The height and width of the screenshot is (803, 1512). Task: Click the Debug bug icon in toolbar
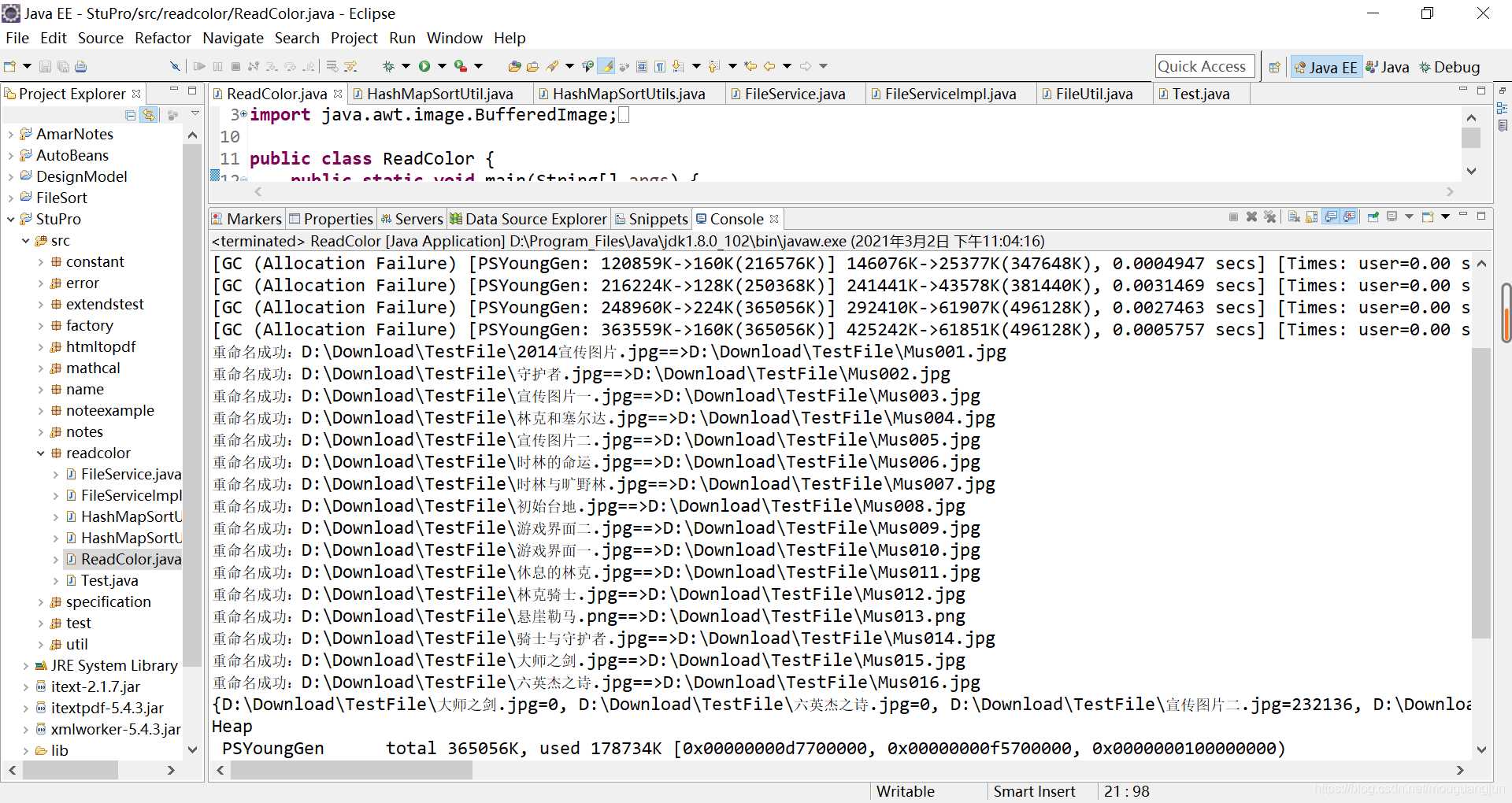(388, 66)
